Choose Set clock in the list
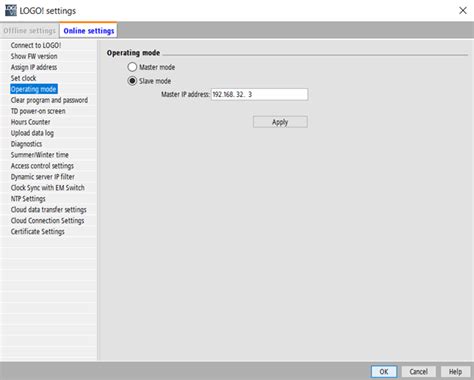Screen dimensions: 474x380 23,78
